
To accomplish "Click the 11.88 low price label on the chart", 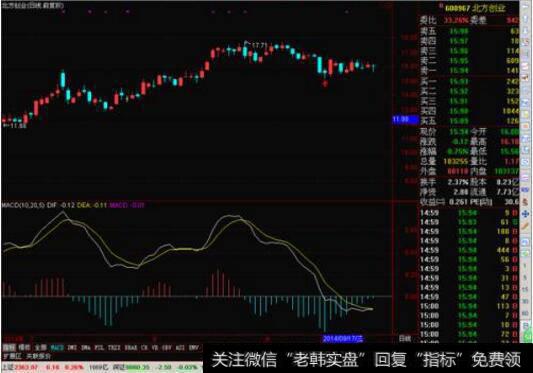I will click(x=18, y=126).
